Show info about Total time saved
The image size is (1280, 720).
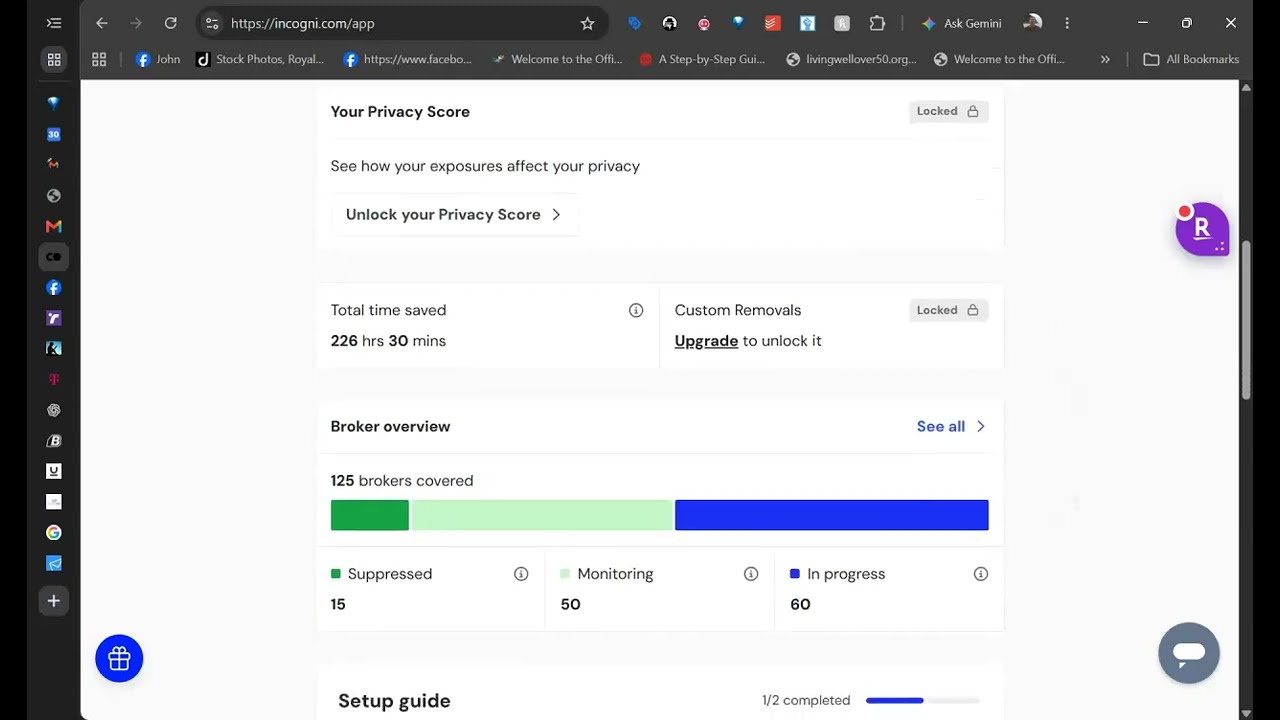[x=636, y=310]
